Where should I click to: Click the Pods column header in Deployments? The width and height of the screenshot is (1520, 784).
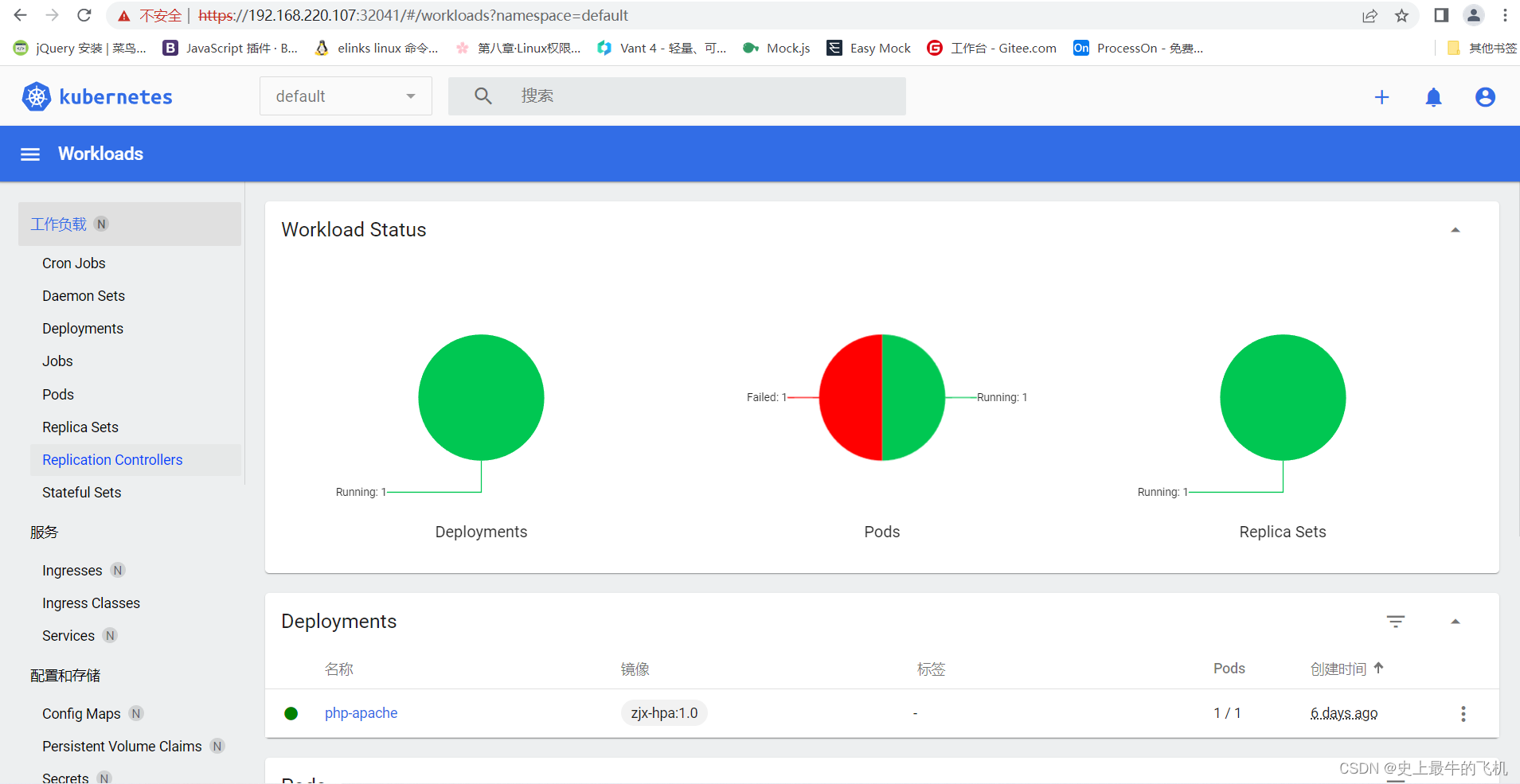1229,669
